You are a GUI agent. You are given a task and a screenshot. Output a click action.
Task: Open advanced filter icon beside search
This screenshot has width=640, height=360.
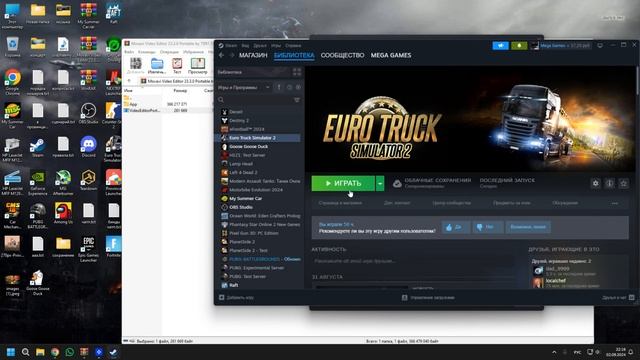pyautogui.click(x=297, y=100)
